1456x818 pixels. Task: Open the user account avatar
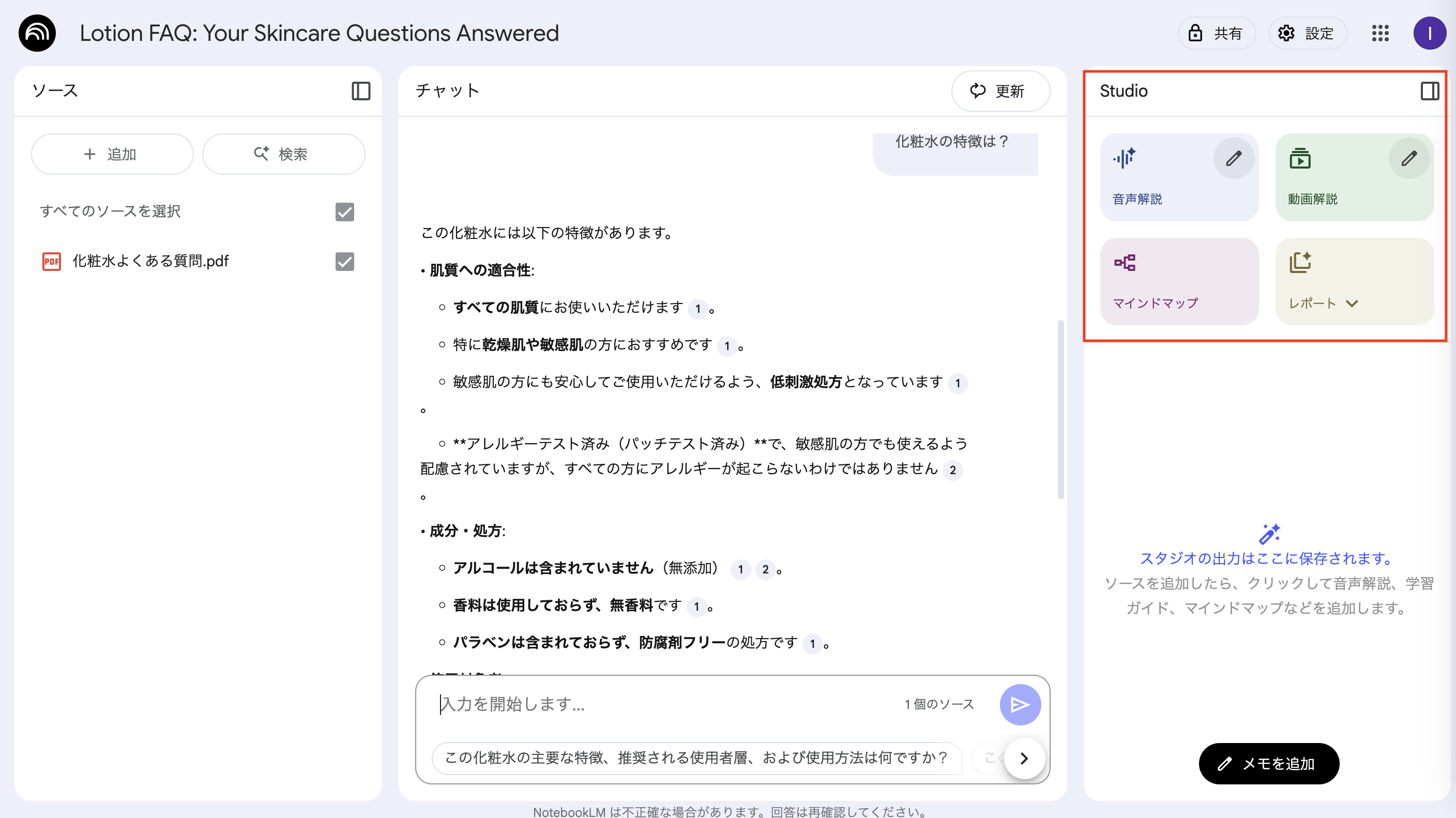point(1429,34)
